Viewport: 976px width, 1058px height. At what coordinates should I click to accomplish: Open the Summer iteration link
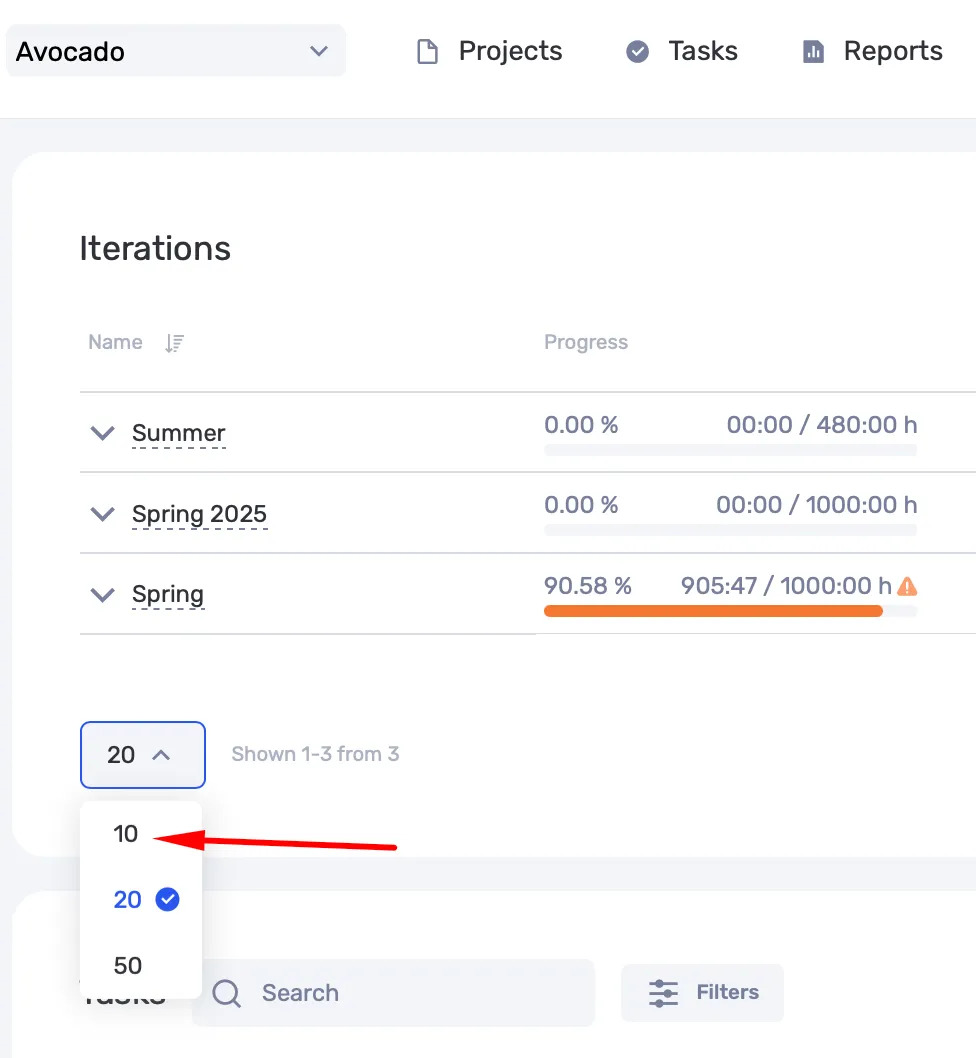tap(179, 433)
